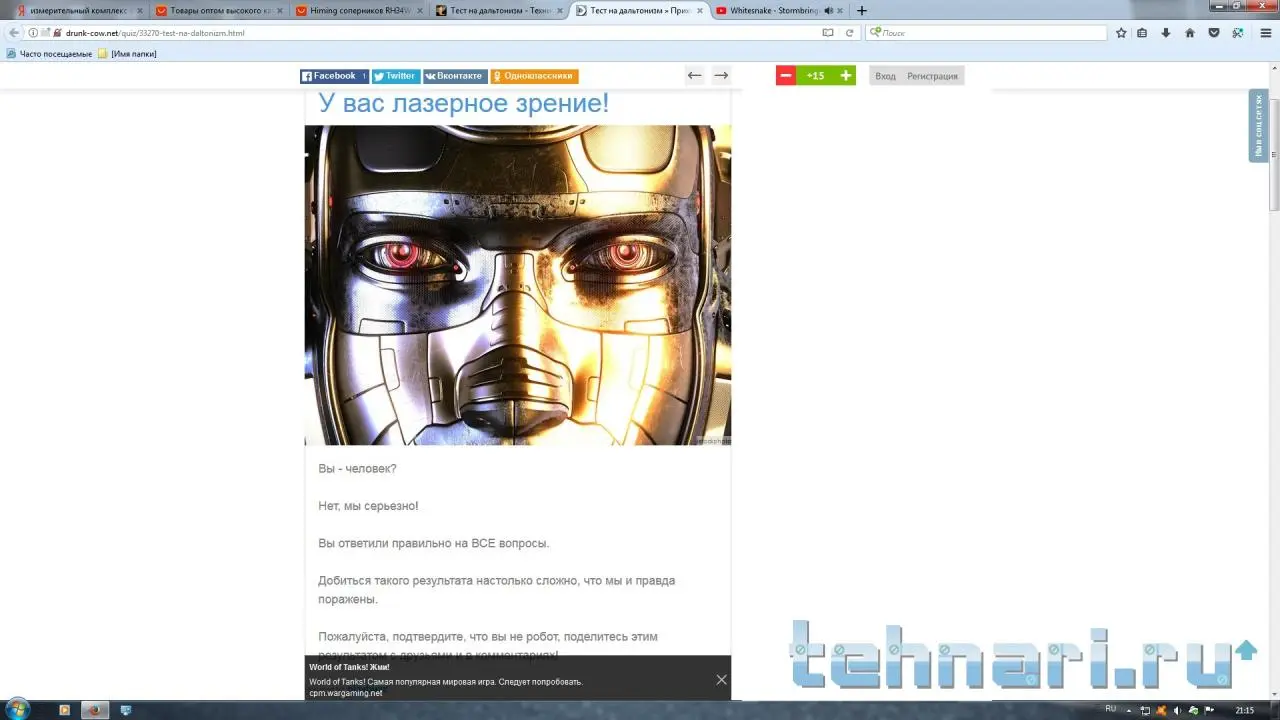Share the result on Одноклассники
The width and height of the screenshot is (1280, 720).
tap(534, 76)
